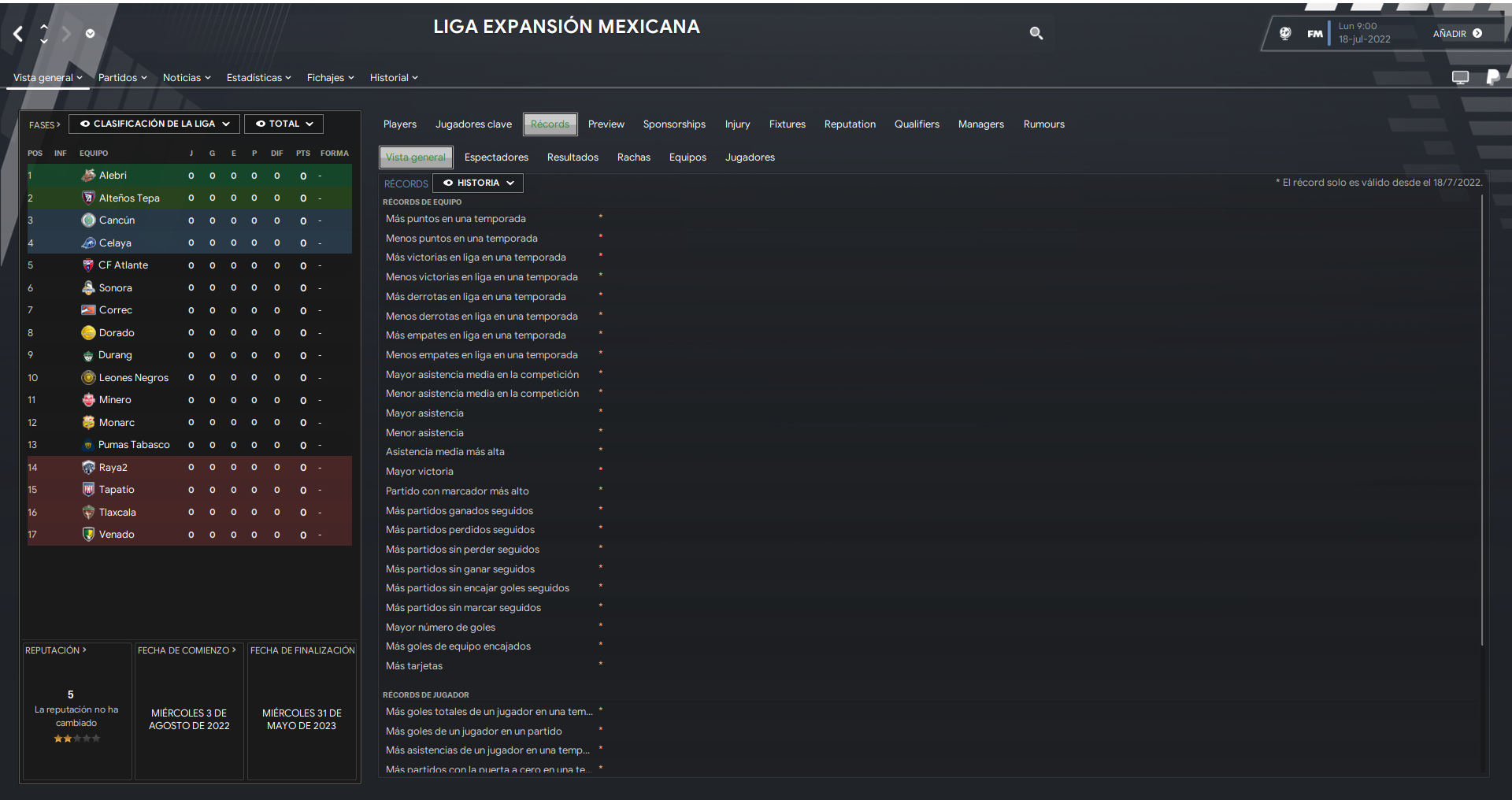Open the Resultados sub-tab

click(x=573, y=157)
